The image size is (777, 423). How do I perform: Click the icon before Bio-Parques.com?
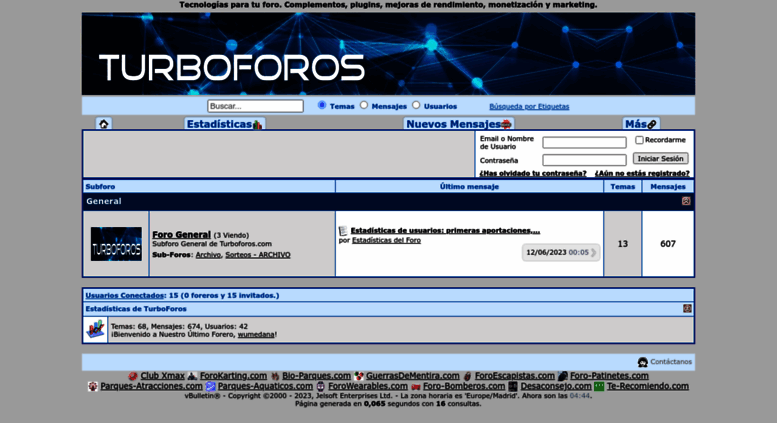[x=275, y=376]
